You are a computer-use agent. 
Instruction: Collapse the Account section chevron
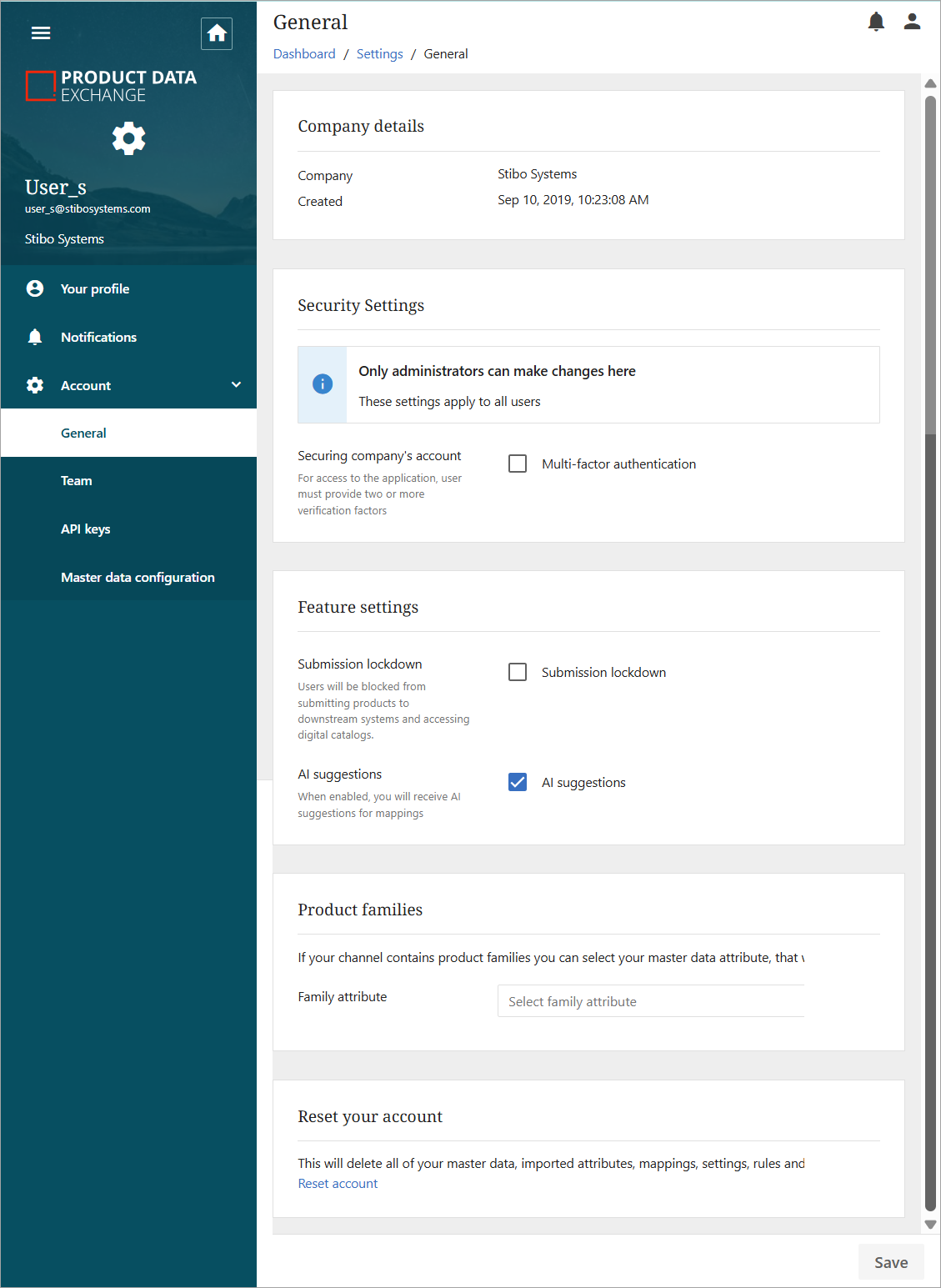click(236, 385)
